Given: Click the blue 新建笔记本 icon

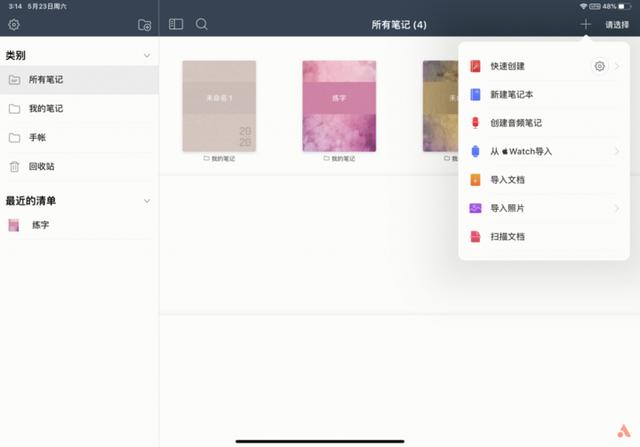Looking at the screenshot, I should click(x=475, y=95).
